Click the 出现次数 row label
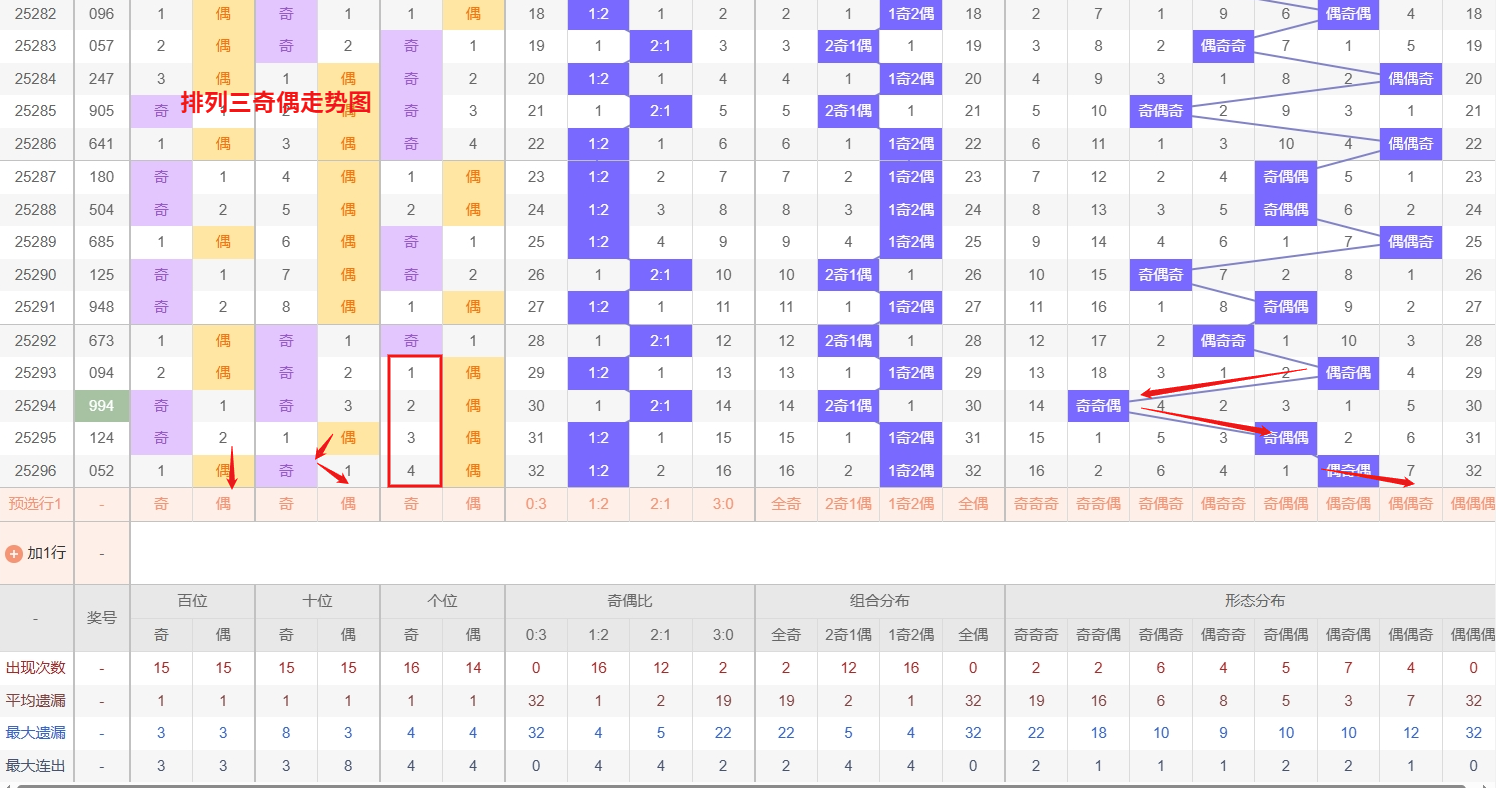 click(36, 668)
